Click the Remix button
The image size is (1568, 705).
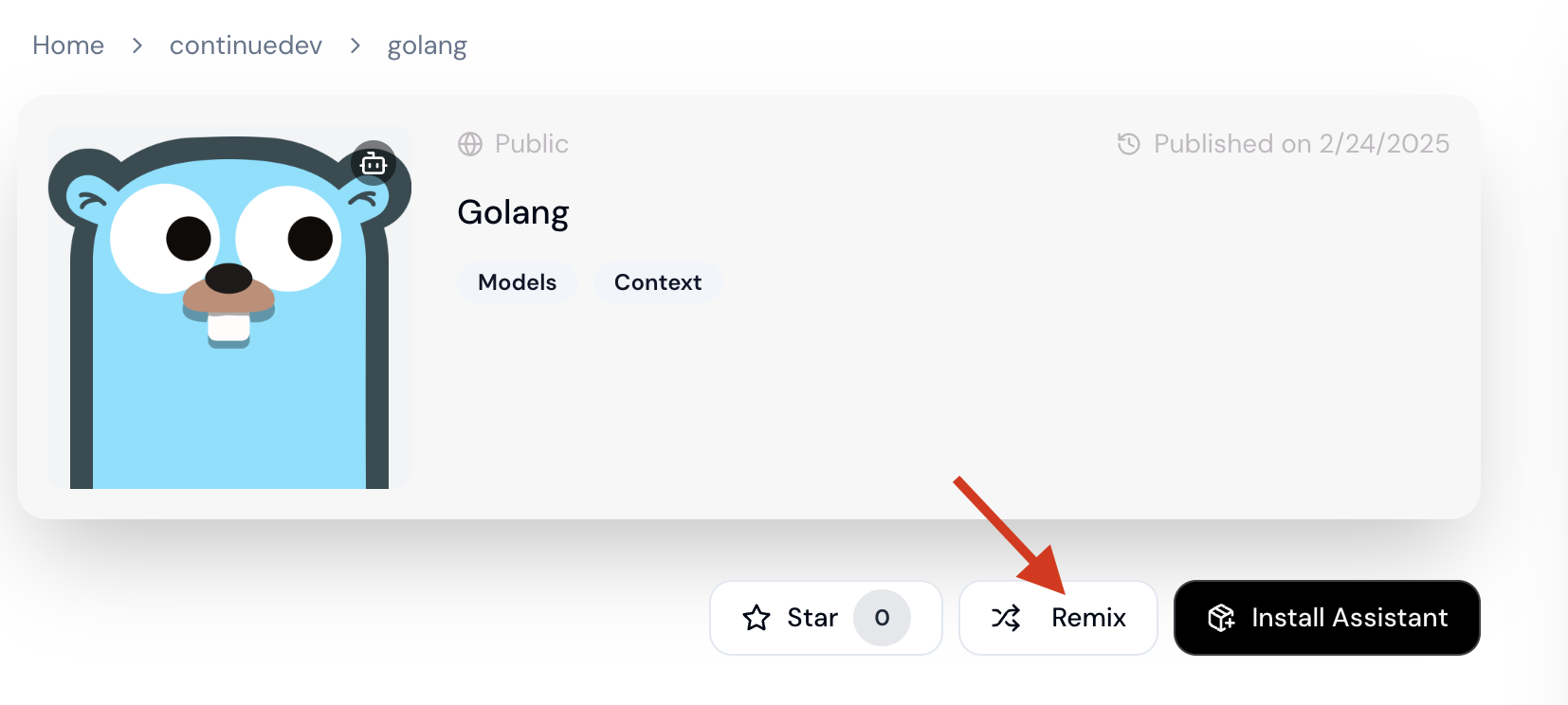click(1058, 618)
